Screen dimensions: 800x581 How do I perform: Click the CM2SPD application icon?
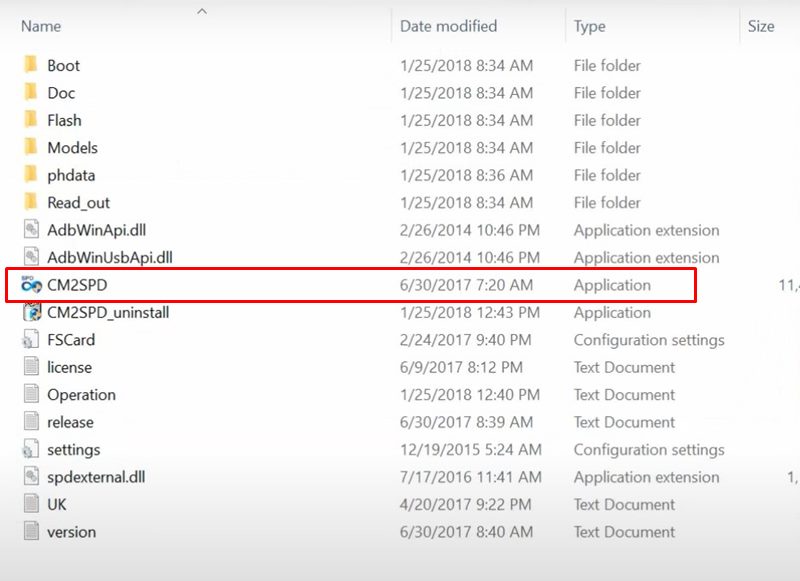pyautogui.click(x=30, y=285)
